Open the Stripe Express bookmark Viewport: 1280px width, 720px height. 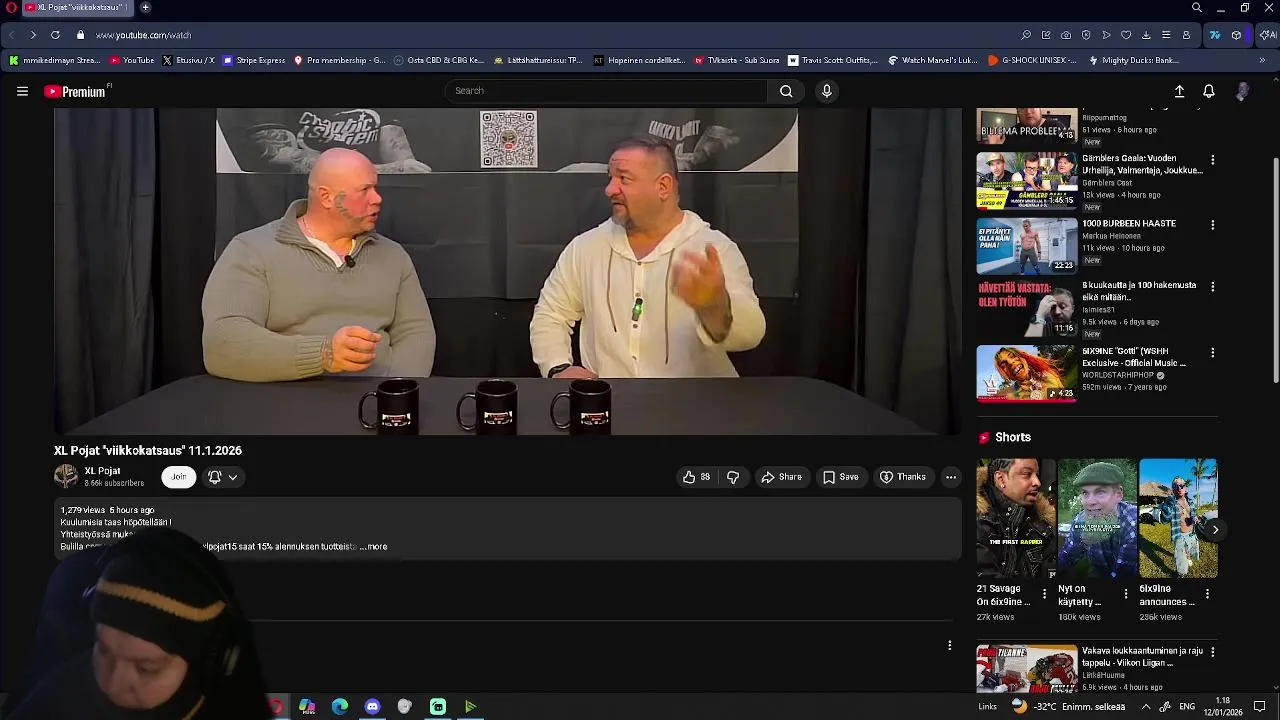tap(254, 60)
